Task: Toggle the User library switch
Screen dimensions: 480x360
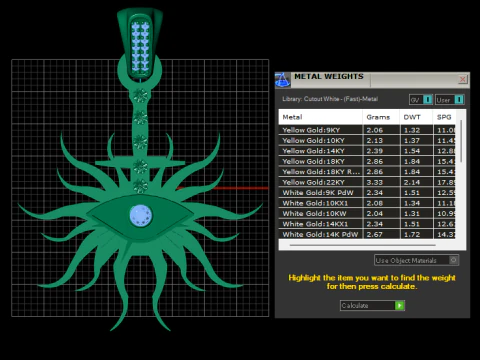Action: point(449,100)
